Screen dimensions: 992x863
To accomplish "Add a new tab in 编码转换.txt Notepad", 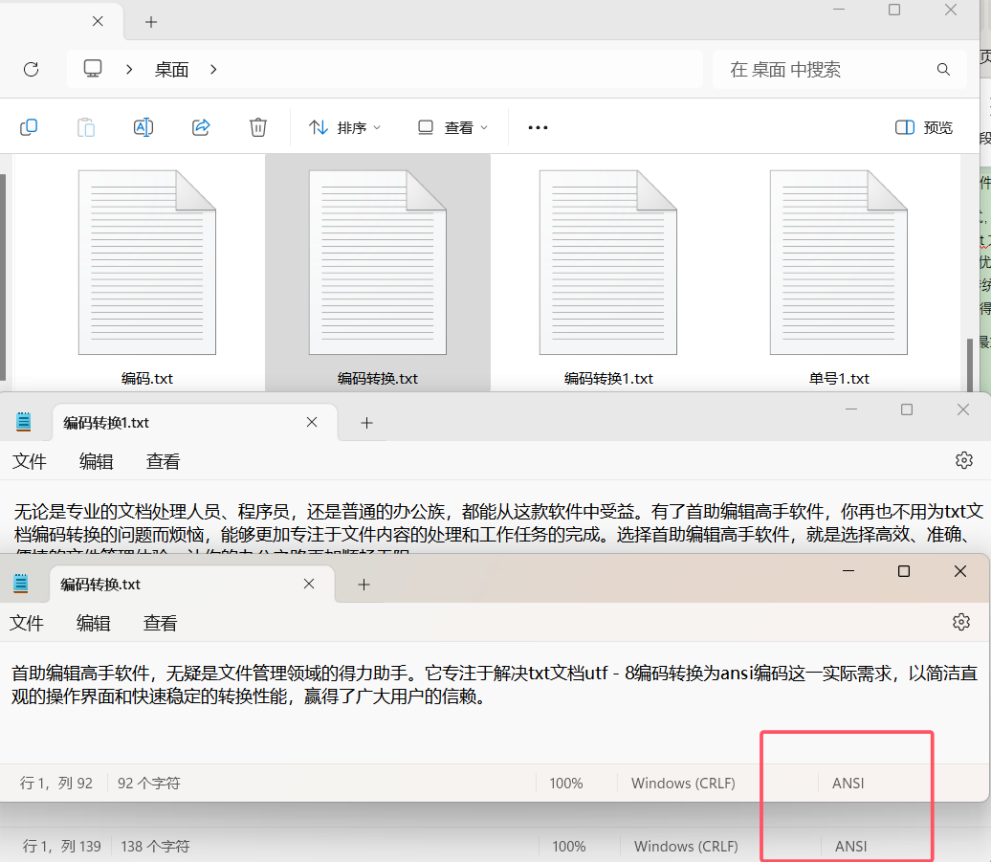I will pyautogui.click(x=364, y=584).
